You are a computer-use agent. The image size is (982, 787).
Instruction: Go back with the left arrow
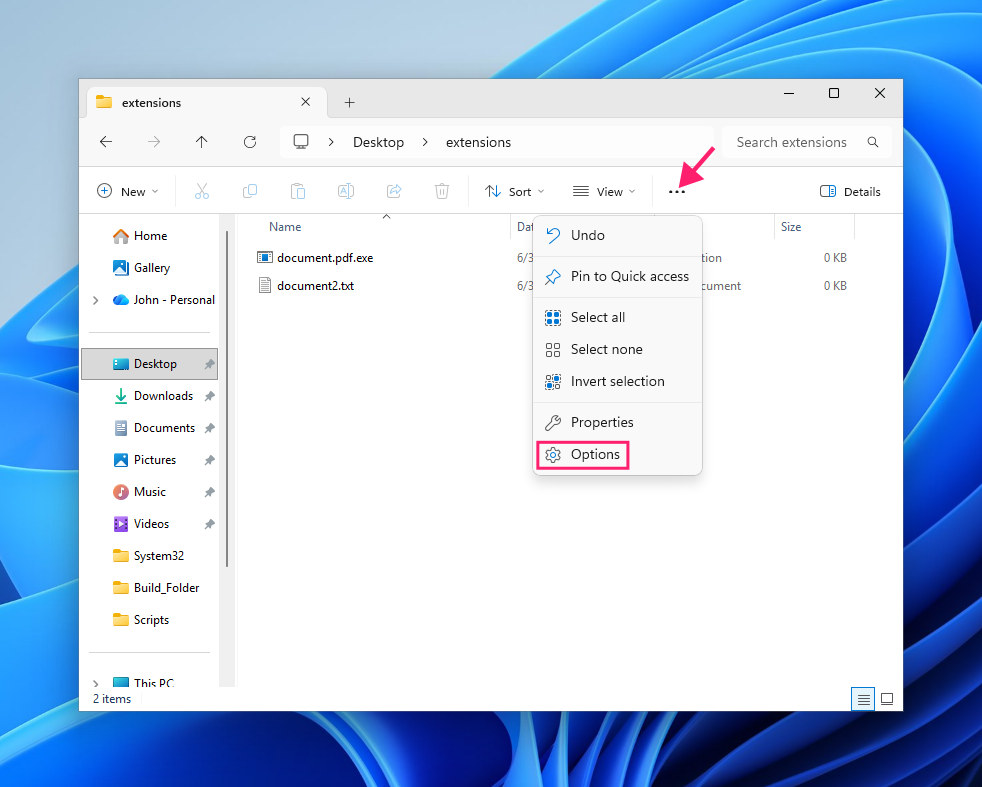tap(106, 142)
